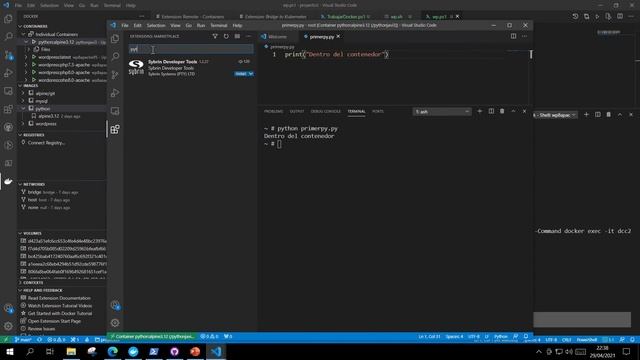The width and height of the screenshot is (640, 360).
Task: Open Install button dropdown arrow for Sybrin
Action: [x=251, y=74]
